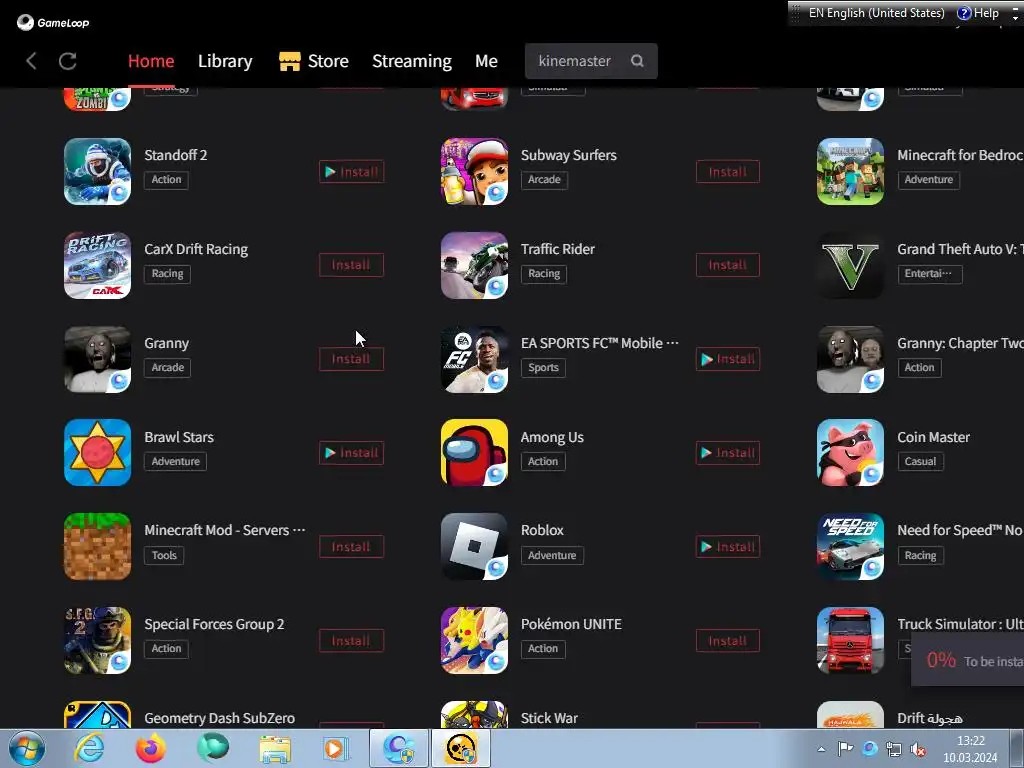The height and width of the screenshot is (768, 1024).
Task: Open the Roblox game icon
Action: click(x=474, y=547)
